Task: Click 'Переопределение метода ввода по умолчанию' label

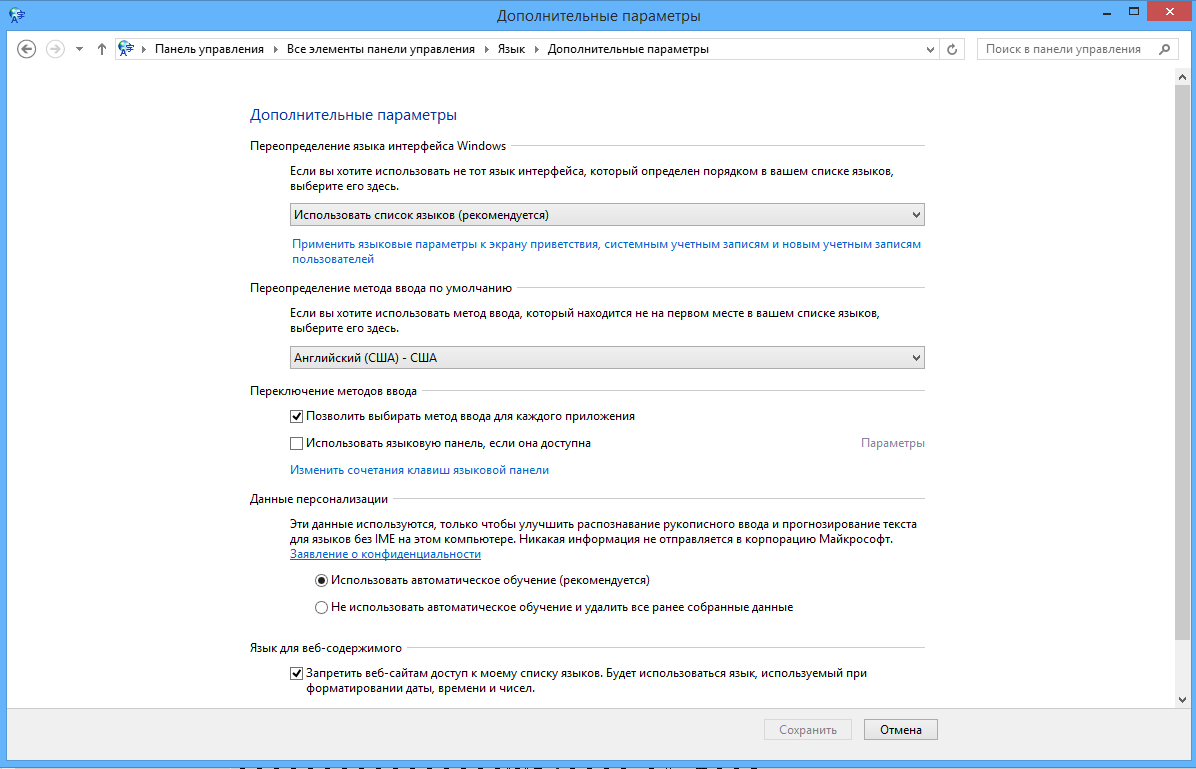Action: point(381,288)
